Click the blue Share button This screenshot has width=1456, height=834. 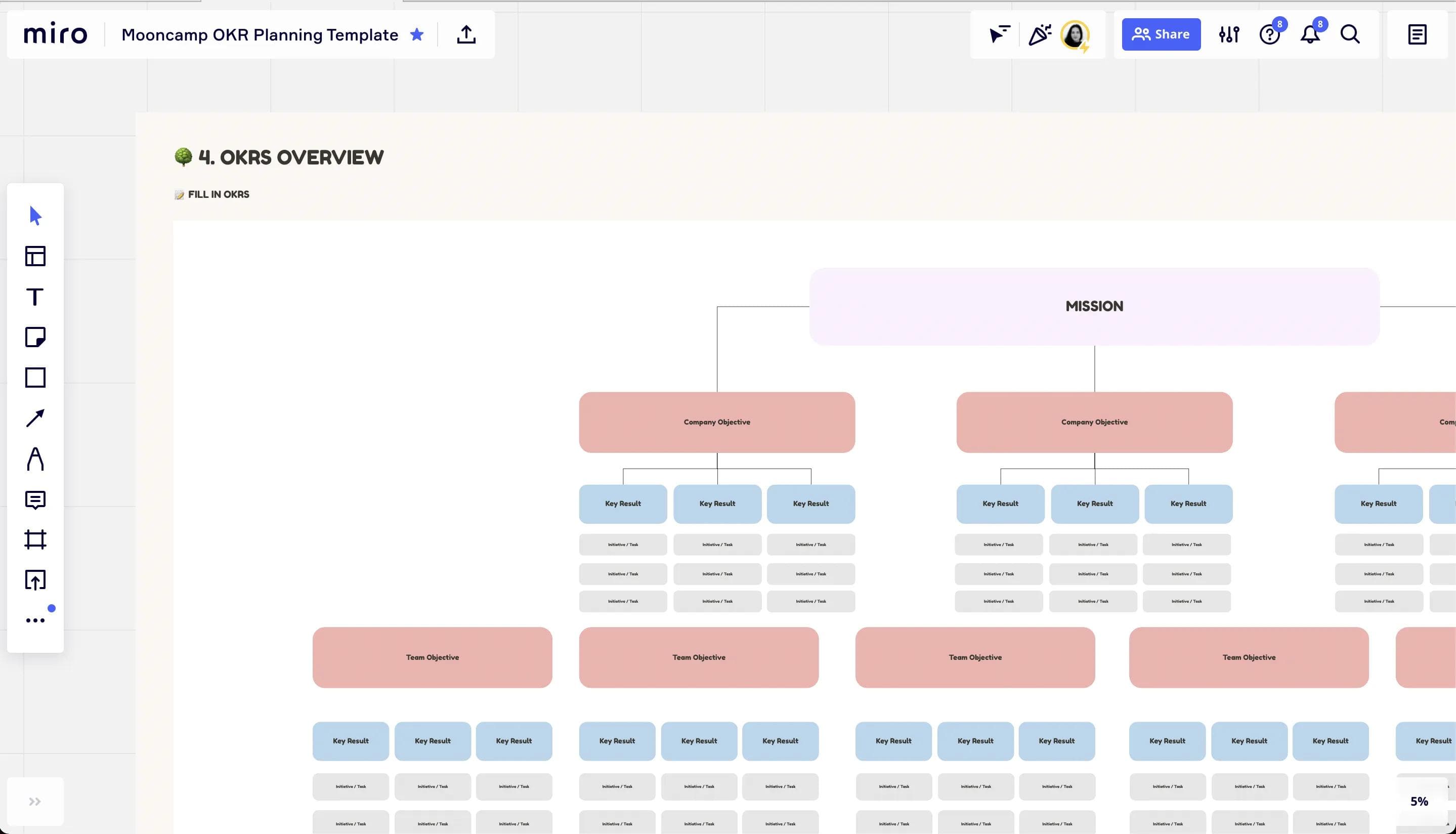1161,34
